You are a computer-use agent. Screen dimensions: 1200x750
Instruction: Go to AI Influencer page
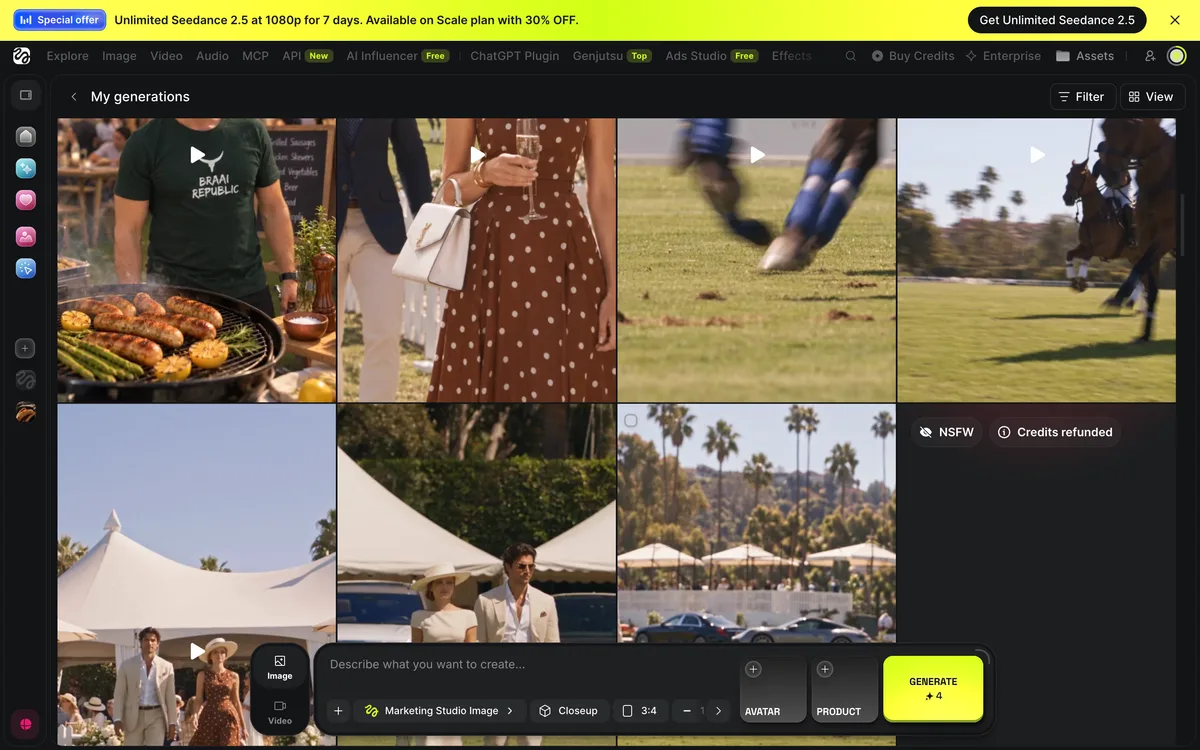click(397, 56)
